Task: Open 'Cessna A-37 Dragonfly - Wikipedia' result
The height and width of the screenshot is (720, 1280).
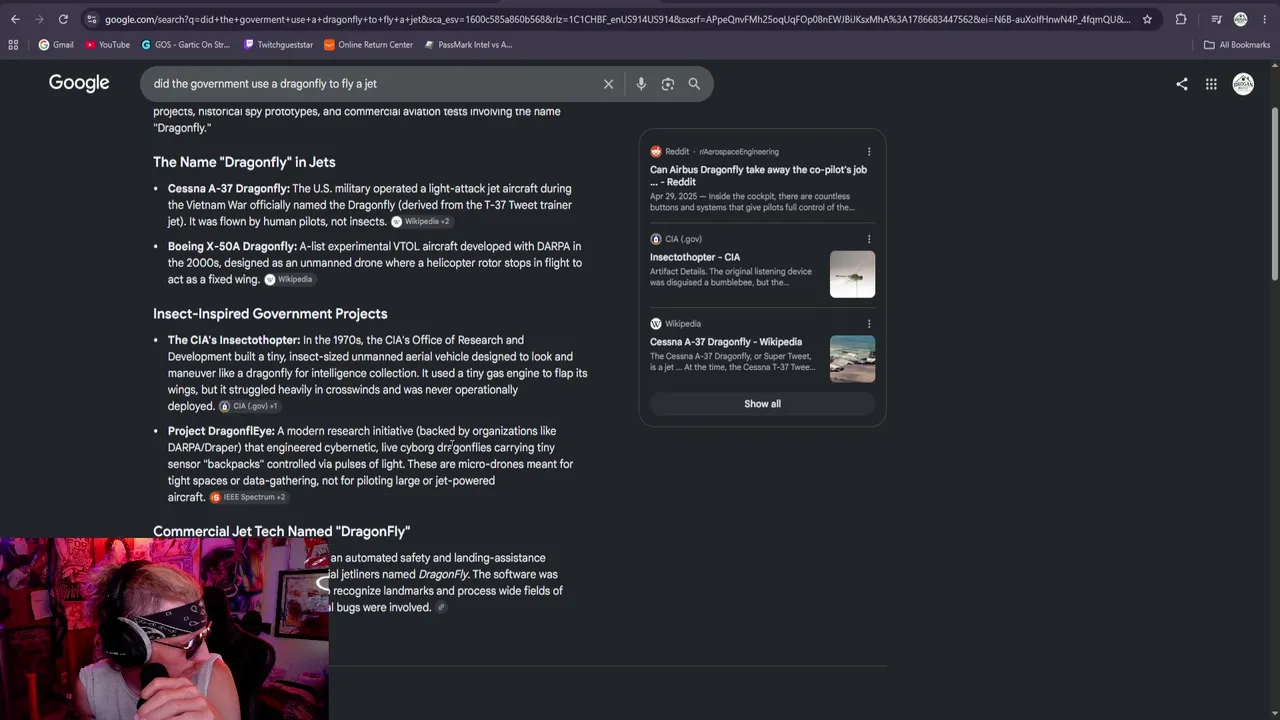Action: (x=726, y=342)
